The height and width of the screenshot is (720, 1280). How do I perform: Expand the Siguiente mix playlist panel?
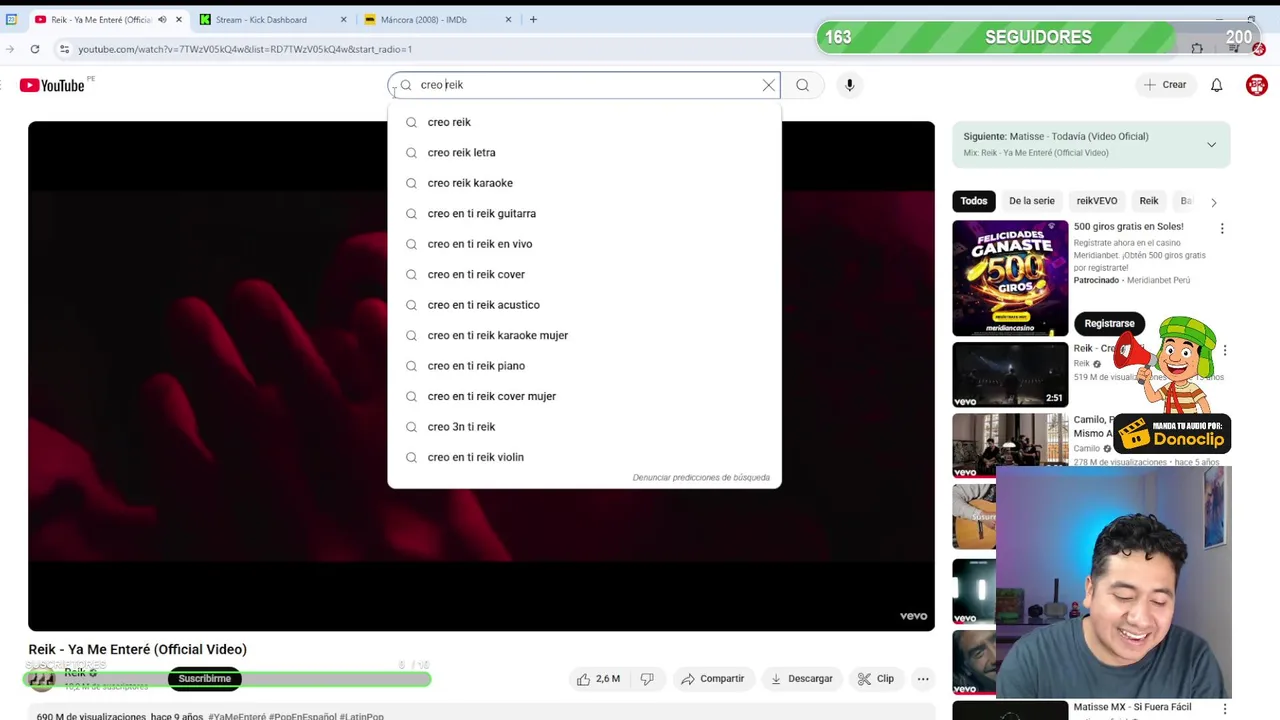click(1211, 145)
